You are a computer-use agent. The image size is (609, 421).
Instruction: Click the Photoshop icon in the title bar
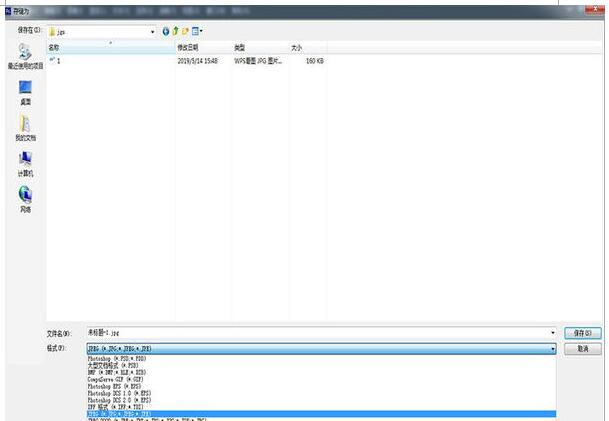coord(9,11)
